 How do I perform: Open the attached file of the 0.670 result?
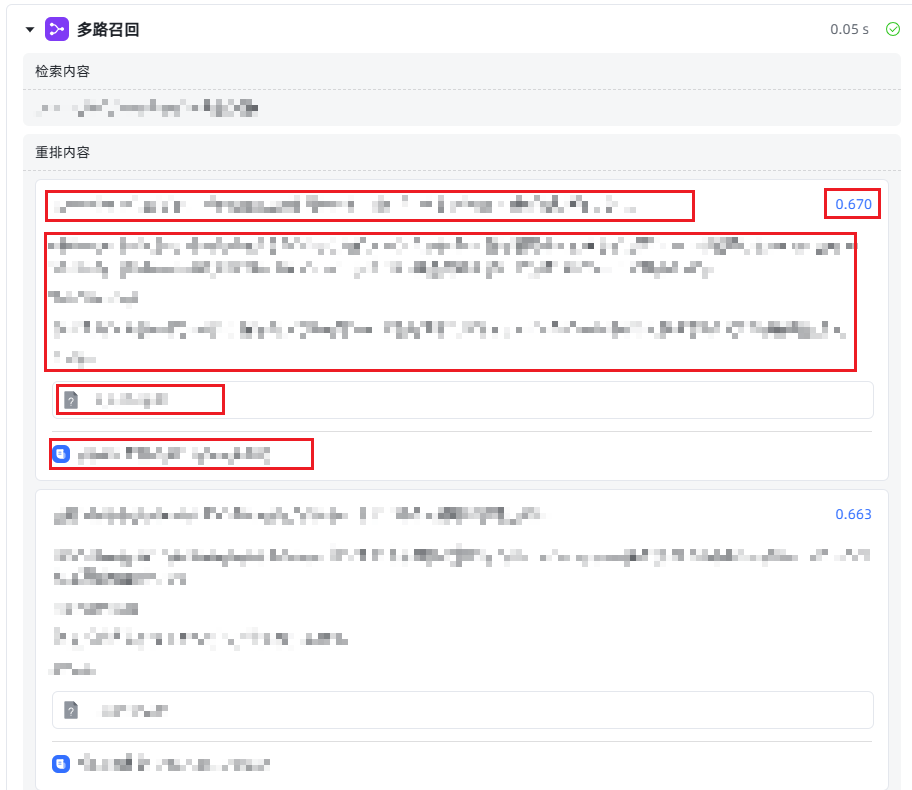coord(462,400)
